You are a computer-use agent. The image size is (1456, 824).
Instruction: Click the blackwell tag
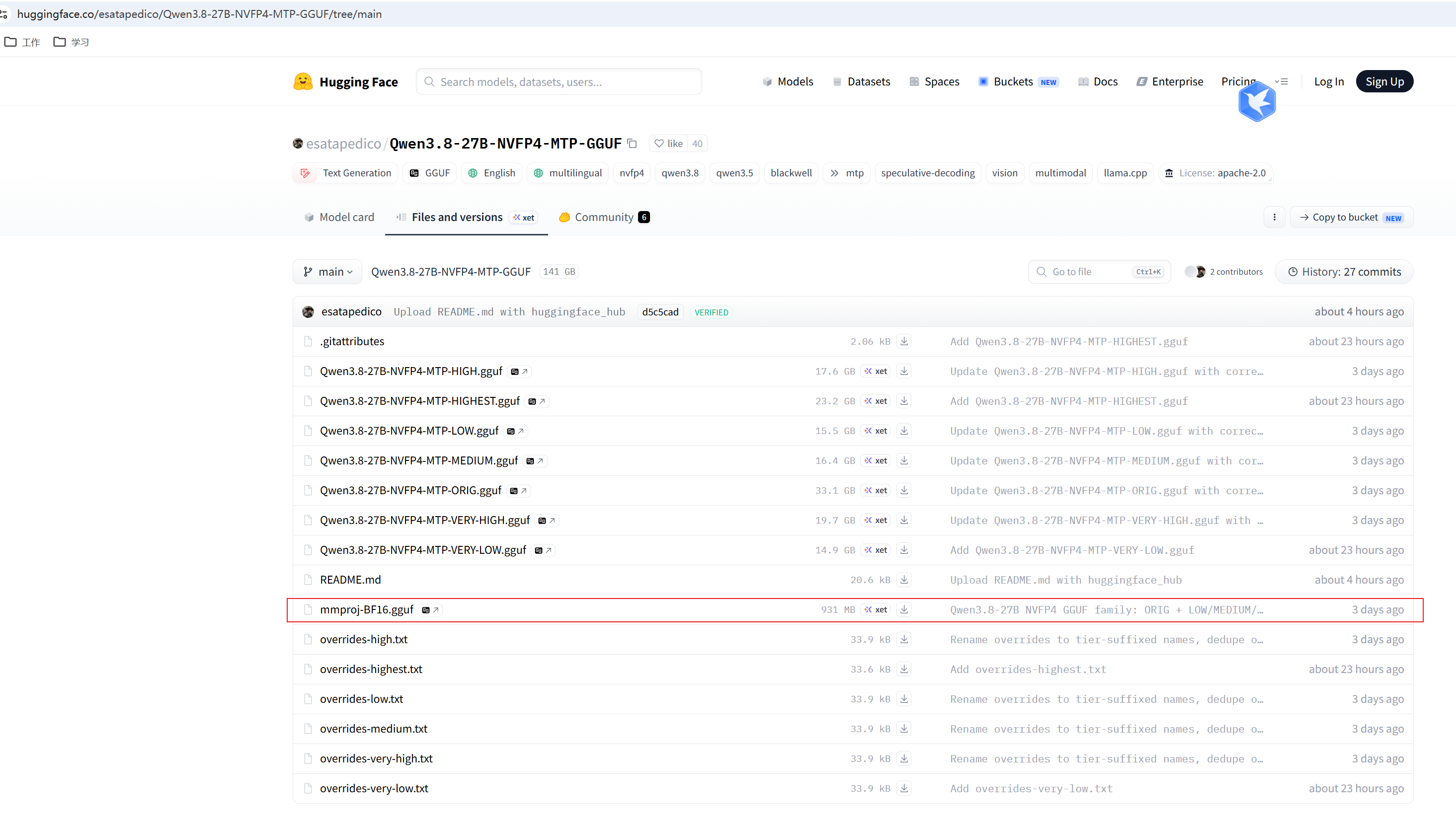tap(791, 173)
